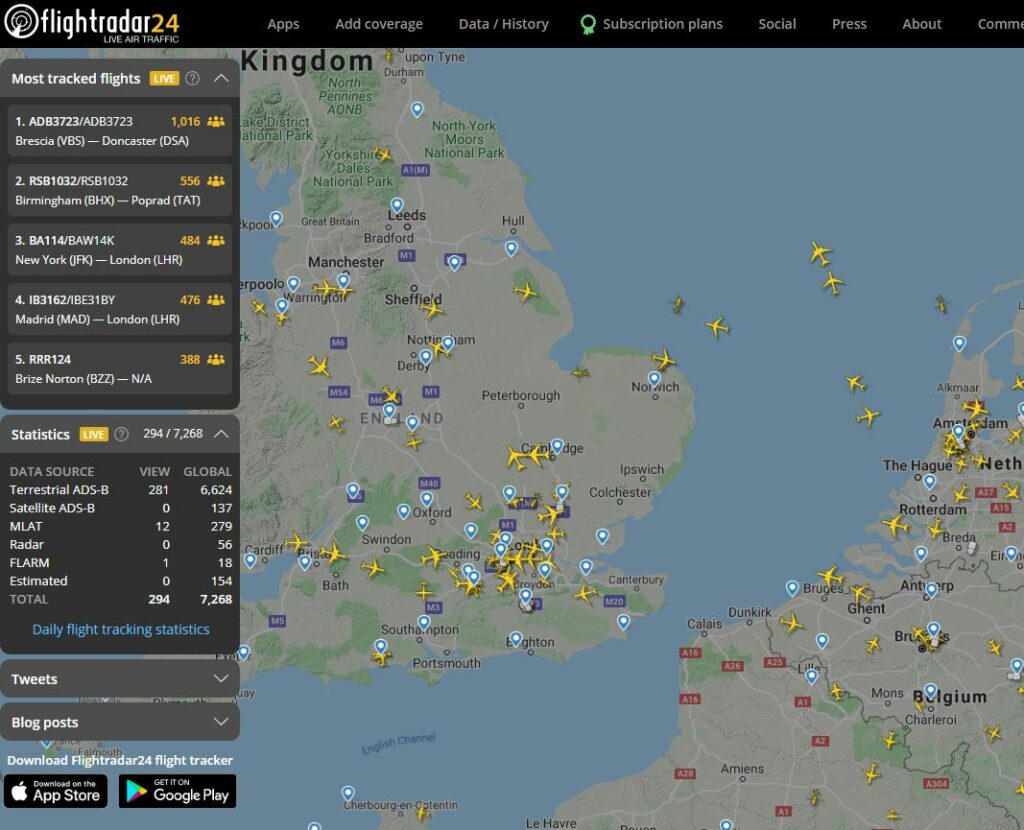The image size is (1024, 830).
Task: Click airport pin near Brighton
Action: 516,638
